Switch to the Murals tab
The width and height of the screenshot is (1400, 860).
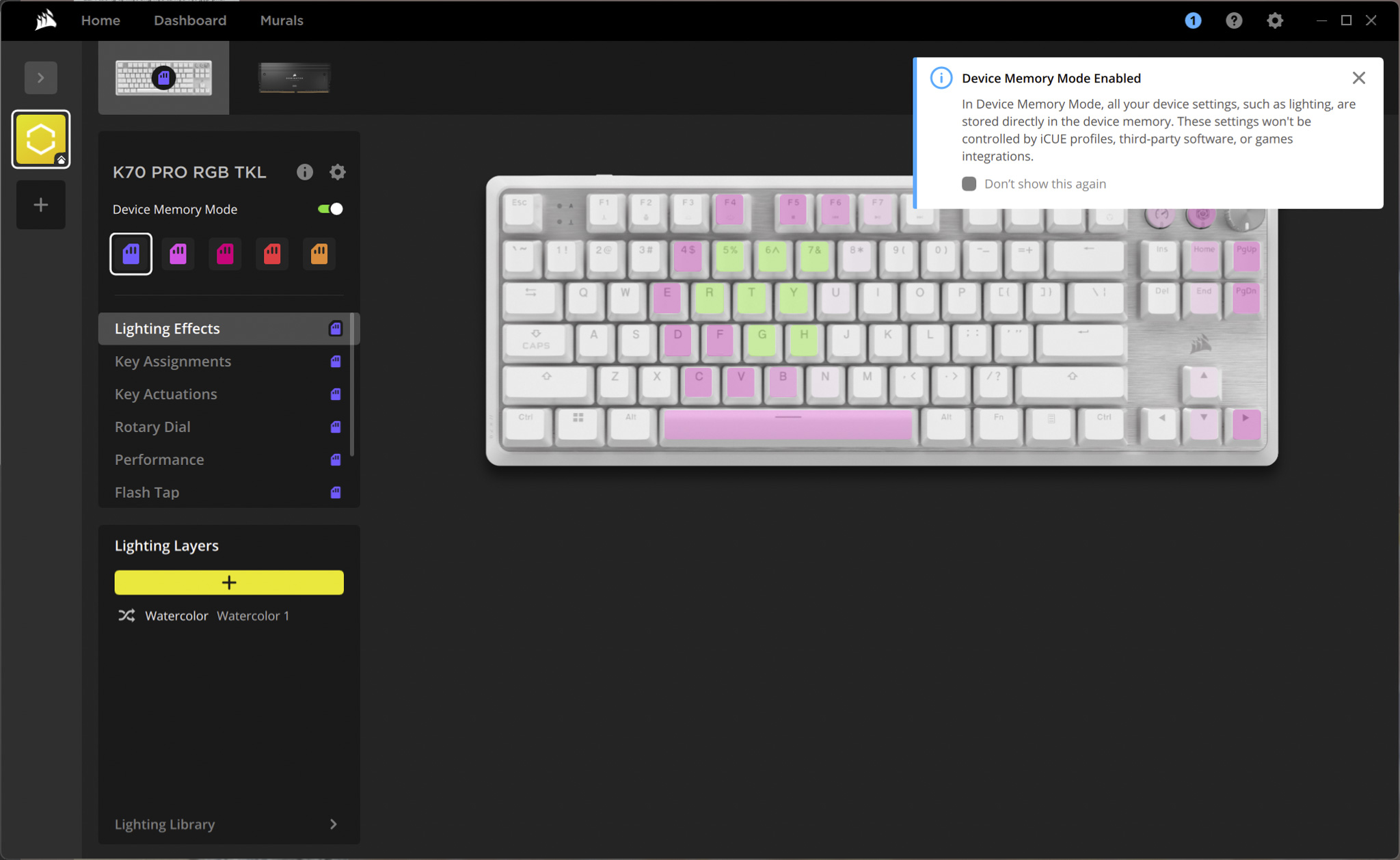282,21
